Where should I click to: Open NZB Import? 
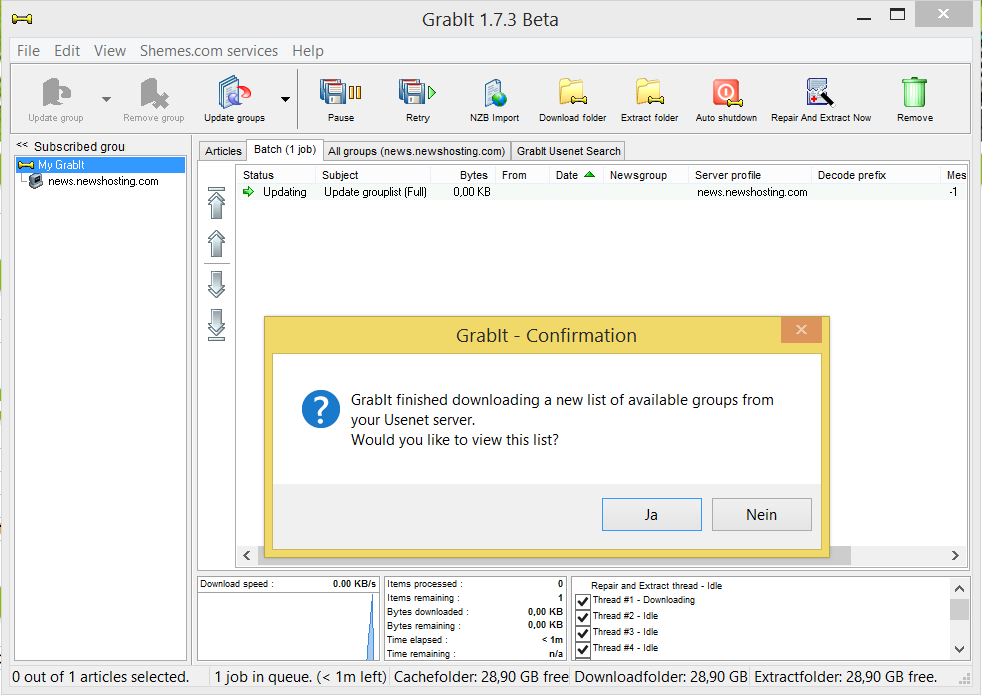tap(495, 99)
